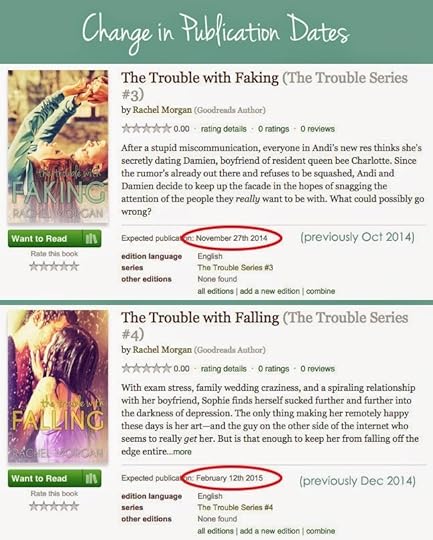This screenshot has height=540, width=433.
Task: Click Want to Read for The Trouble with Faking
Action: (x=45, y=238)
